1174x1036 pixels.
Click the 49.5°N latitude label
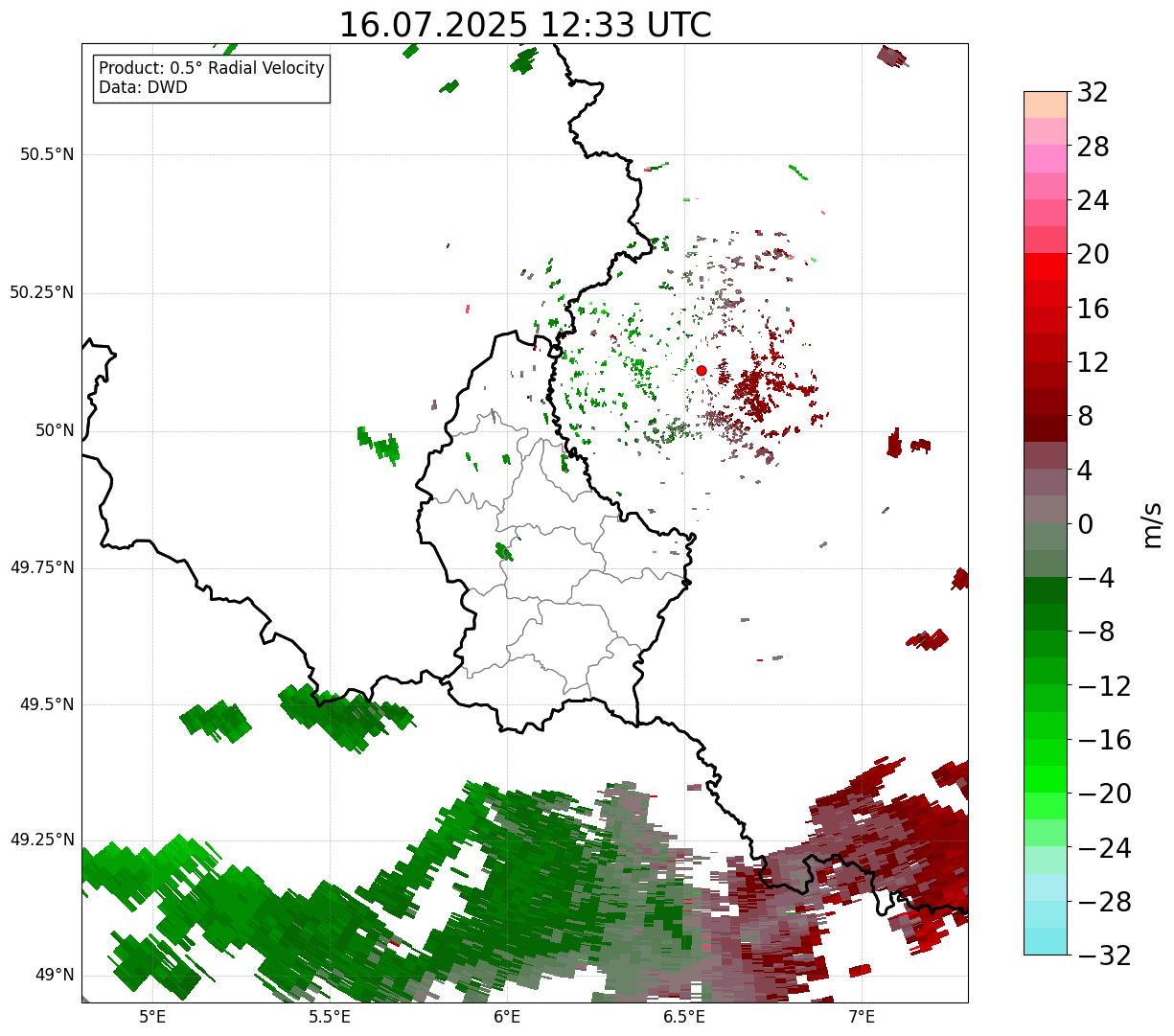pyautogui.click(x=47, y=704)
